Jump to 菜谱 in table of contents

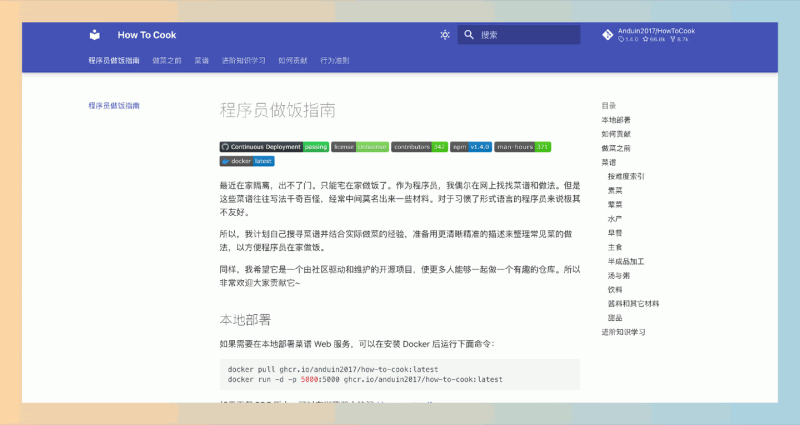(x=609, y=162)
